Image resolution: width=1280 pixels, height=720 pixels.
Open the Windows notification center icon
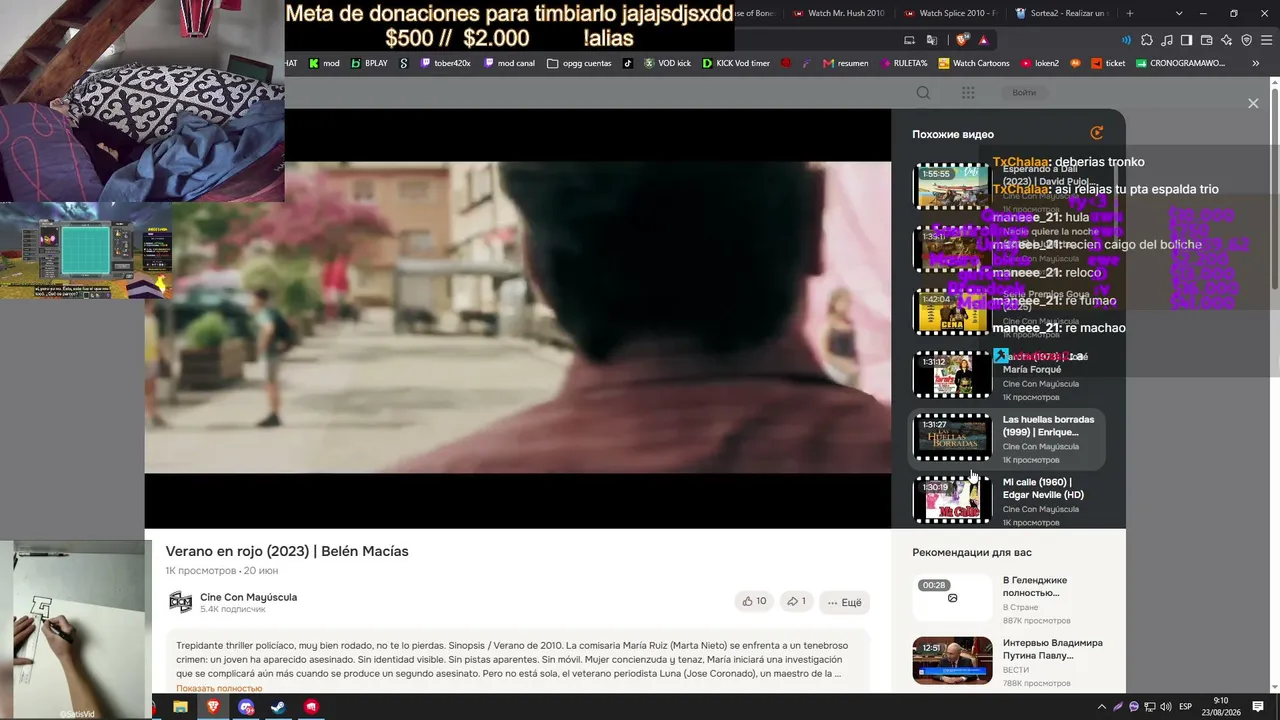(1258, 707)
